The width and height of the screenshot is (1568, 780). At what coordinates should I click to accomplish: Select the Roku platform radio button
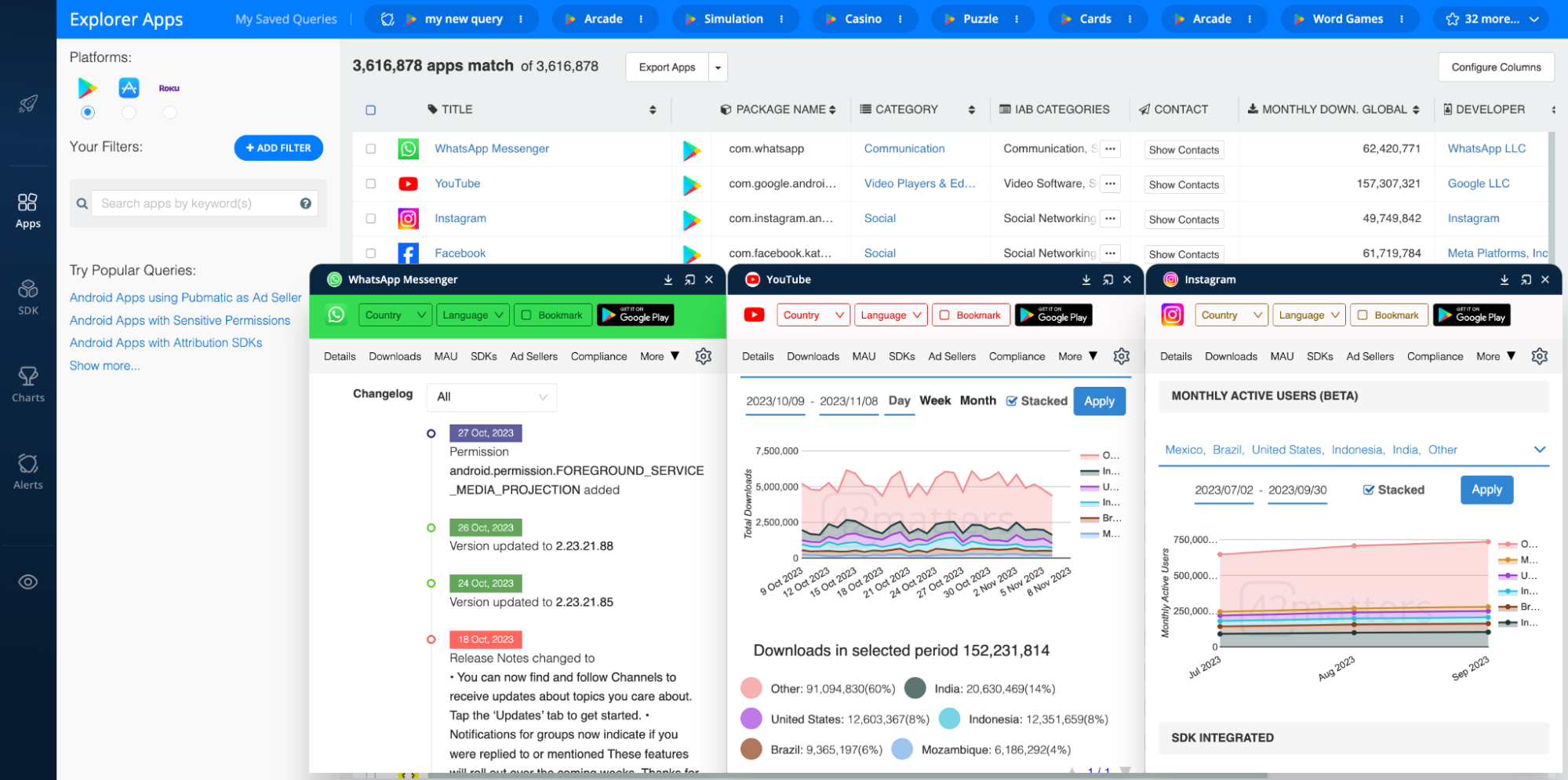pyautogui.click(x=169, y=112)
